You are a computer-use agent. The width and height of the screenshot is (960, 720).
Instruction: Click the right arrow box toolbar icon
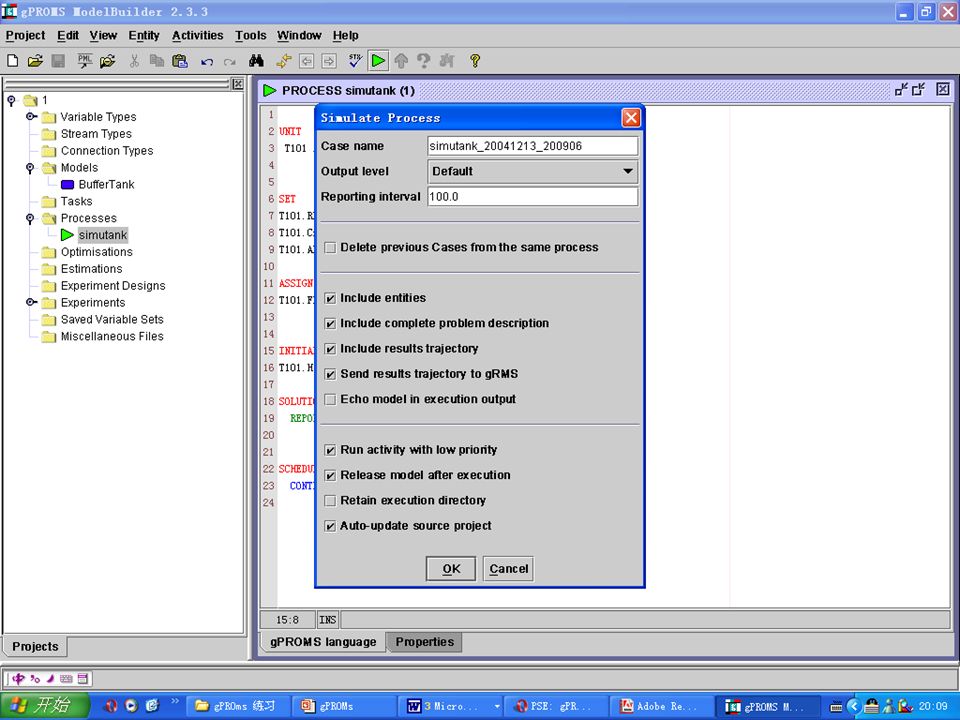[x=329, y=61]
